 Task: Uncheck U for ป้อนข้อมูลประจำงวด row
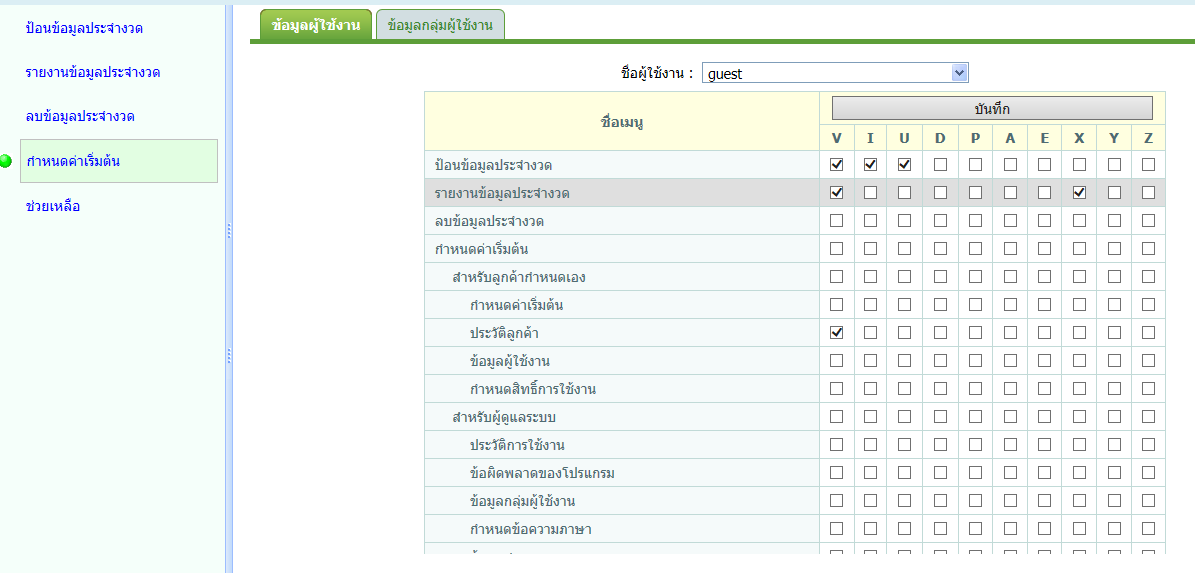click(x=905, y=164)
